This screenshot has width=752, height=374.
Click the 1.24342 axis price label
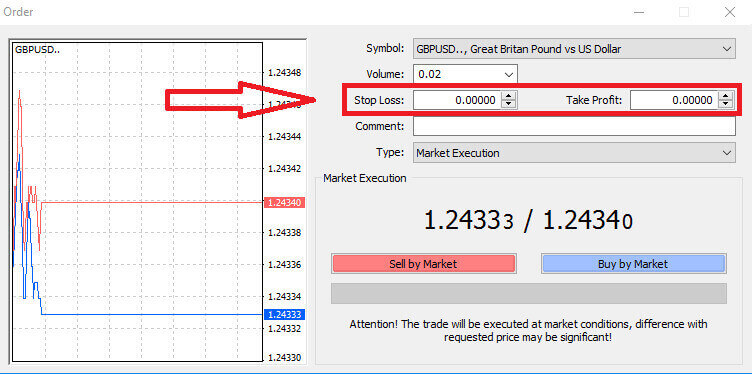(284, 169)
